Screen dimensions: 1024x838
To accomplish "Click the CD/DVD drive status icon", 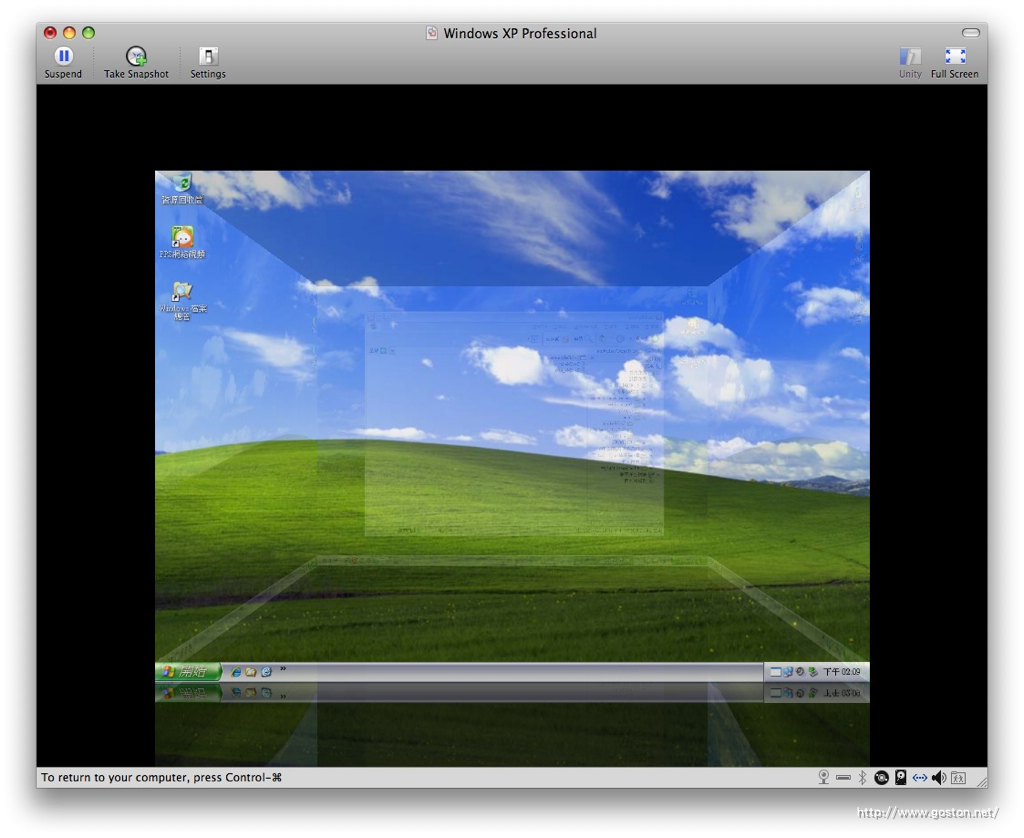I will [x=881, y=777].
